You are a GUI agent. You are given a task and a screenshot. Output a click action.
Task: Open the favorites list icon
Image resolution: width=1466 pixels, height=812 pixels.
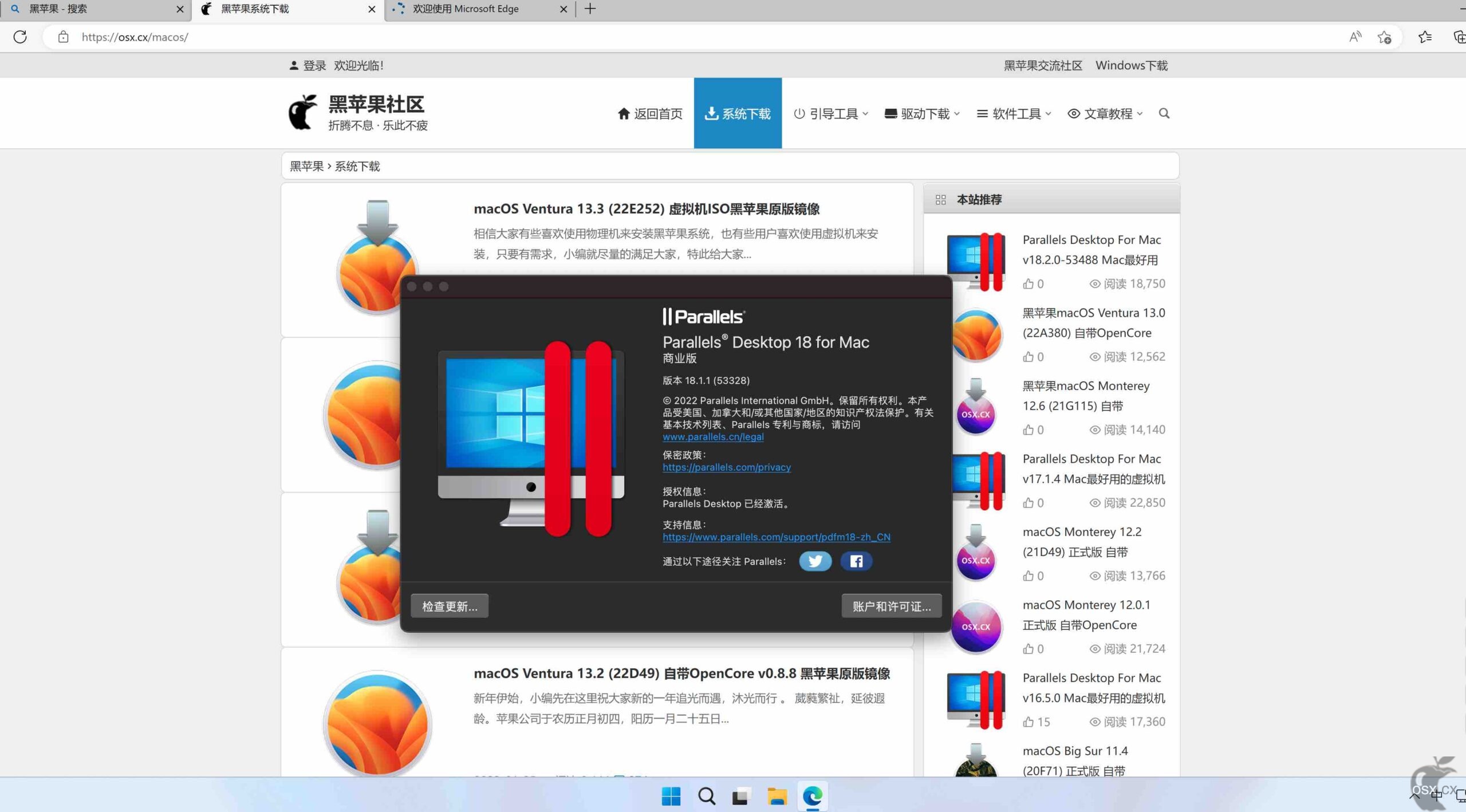[1425, 37]
